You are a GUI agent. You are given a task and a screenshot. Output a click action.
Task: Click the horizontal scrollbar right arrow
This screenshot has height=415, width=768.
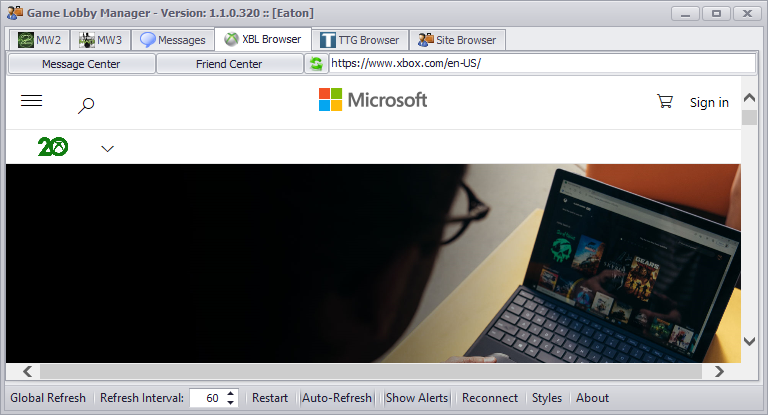click(719, 371)
